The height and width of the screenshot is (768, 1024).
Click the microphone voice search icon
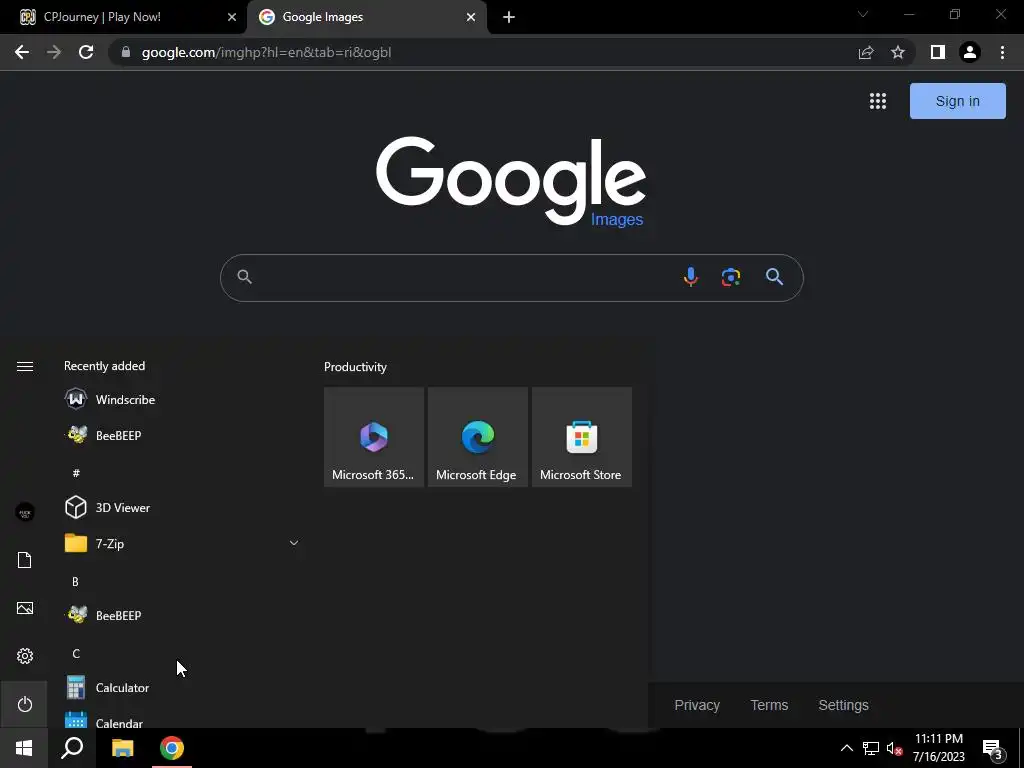pos(690,277)
